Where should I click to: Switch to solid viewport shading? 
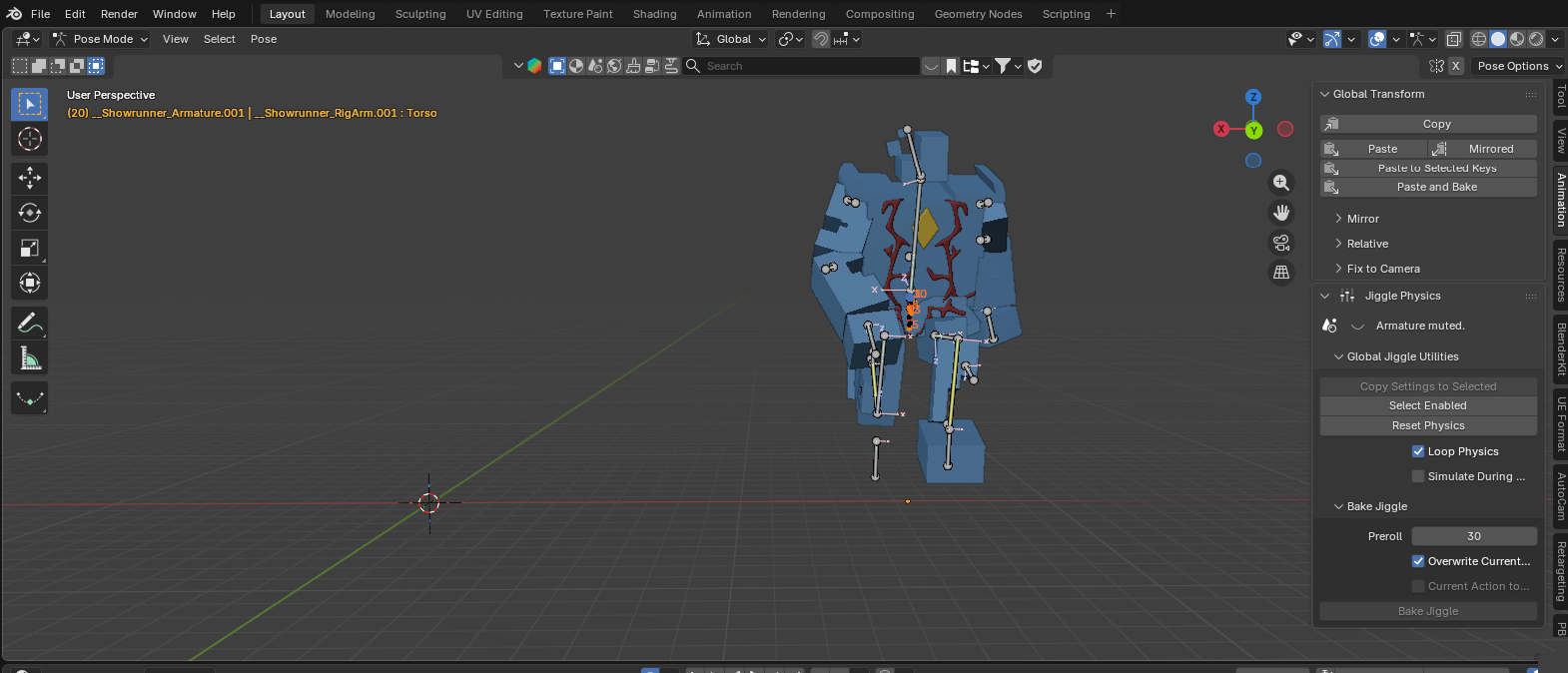1498,39
